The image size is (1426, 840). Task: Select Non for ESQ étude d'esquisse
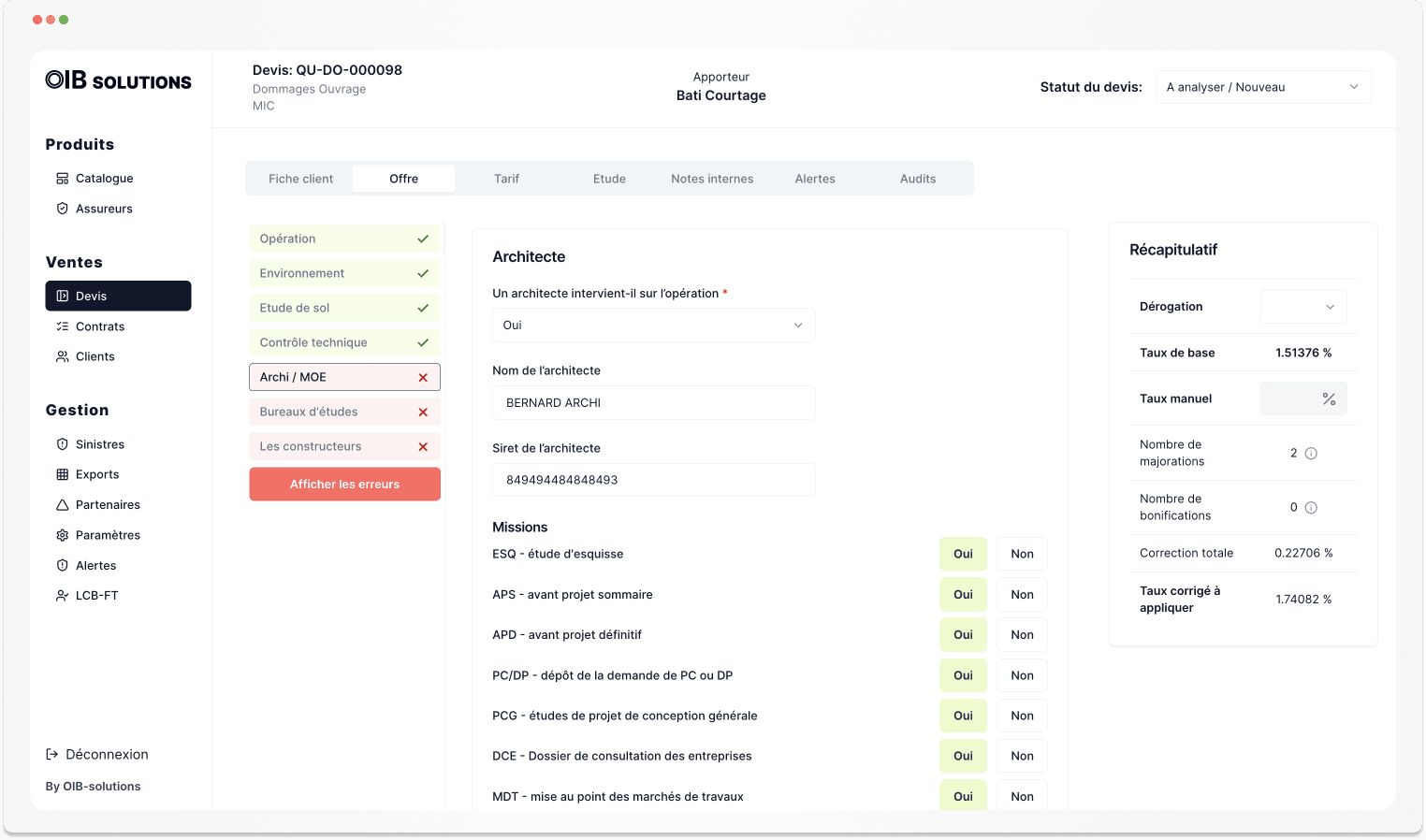point(1022,554)
